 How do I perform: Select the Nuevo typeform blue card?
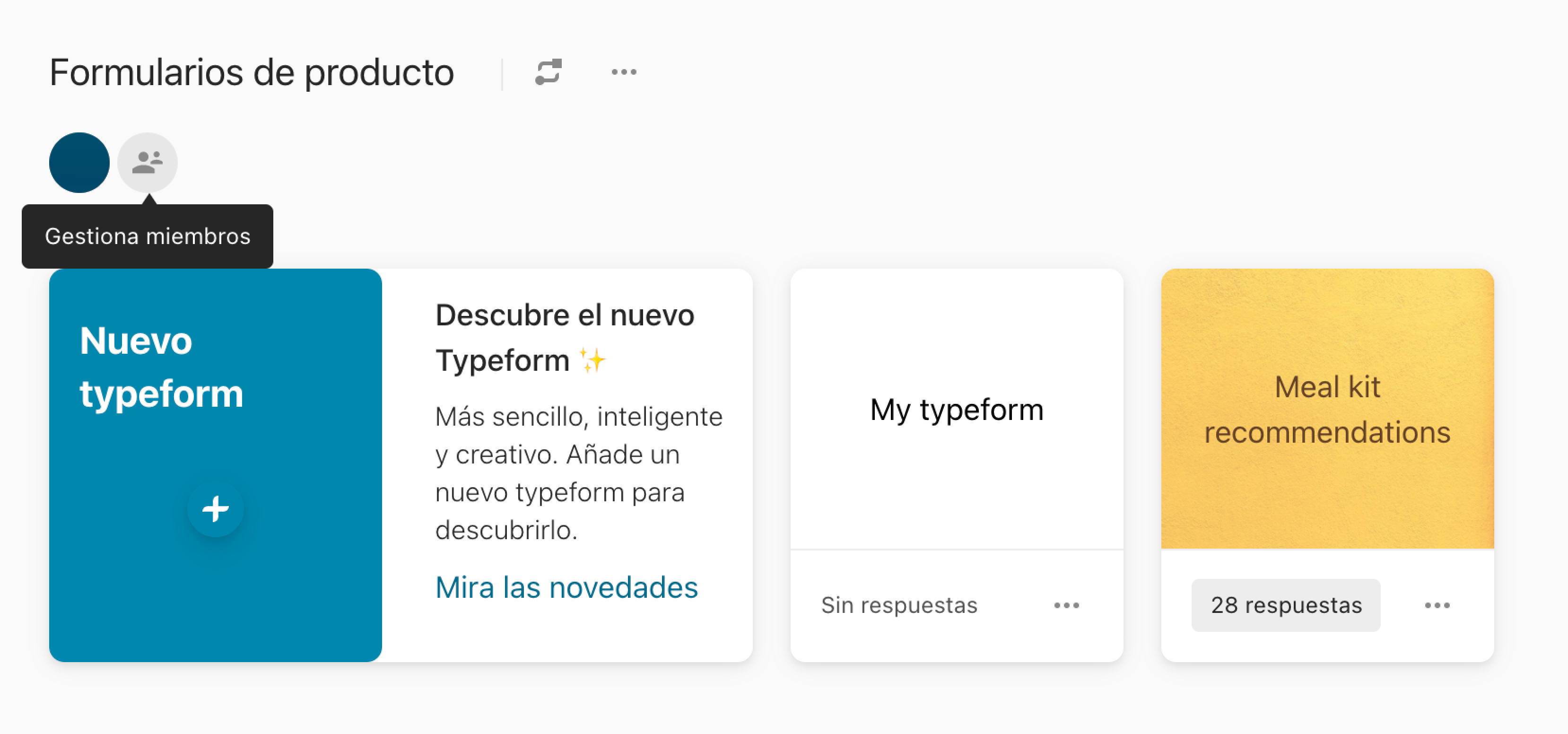216,465
